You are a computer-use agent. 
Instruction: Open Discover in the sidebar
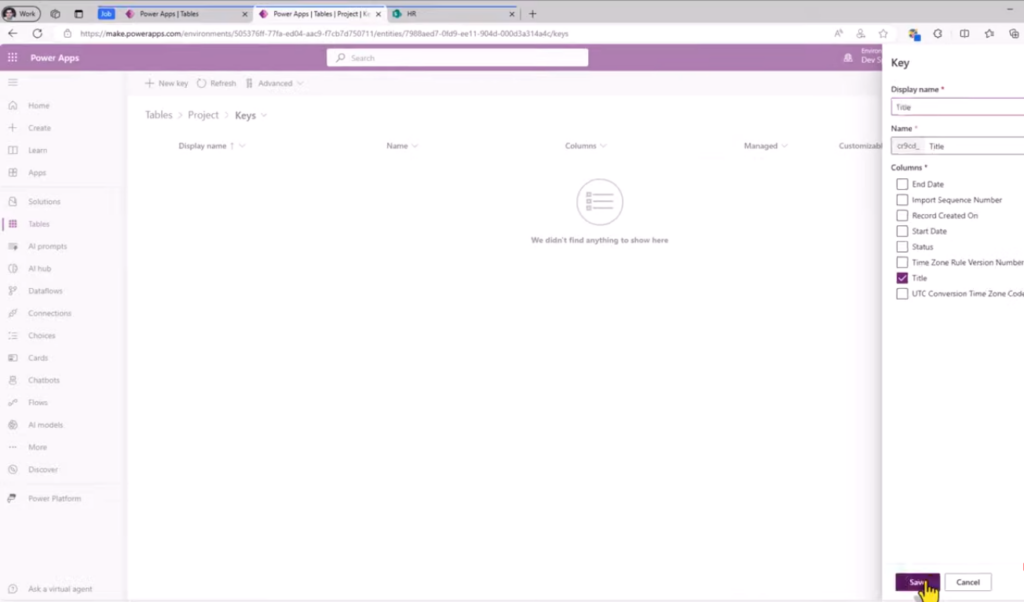pyautogui.click(x=42, y=469)
